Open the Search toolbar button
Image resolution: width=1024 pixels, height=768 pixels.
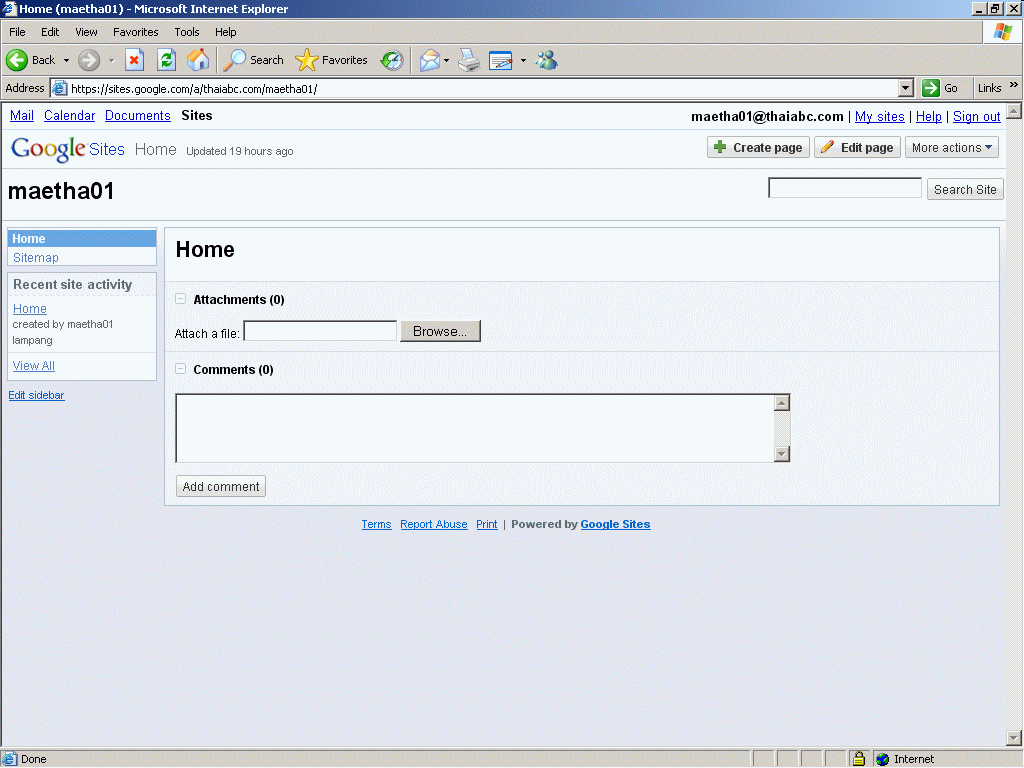(x=254, y=60)
